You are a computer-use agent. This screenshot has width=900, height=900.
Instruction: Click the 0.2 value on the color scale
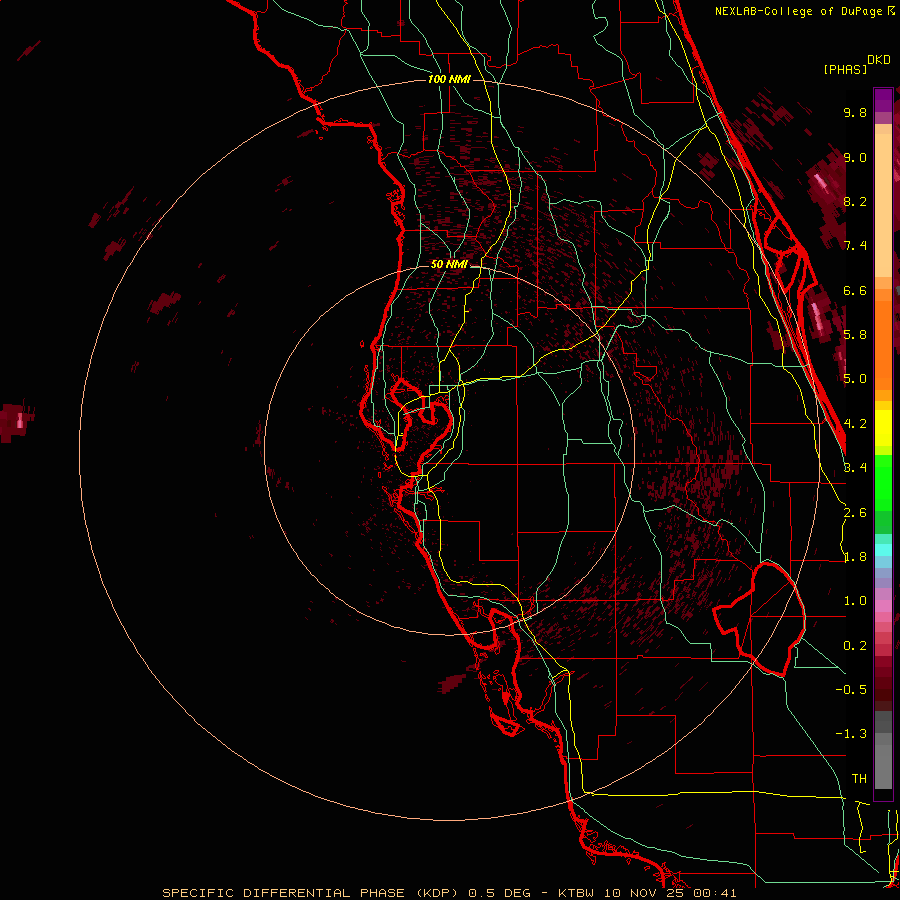tap(855, 646)
